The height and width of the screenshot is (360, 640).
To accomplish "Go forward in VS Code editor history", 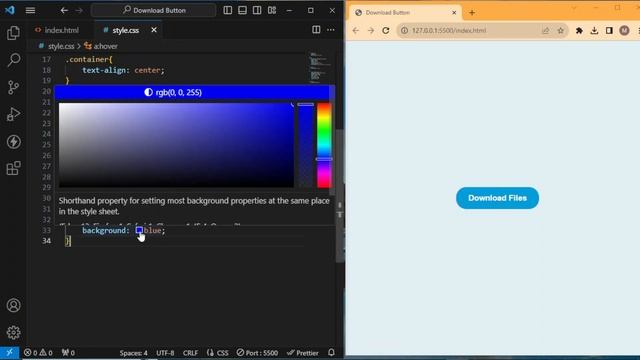I will point(79,10).
